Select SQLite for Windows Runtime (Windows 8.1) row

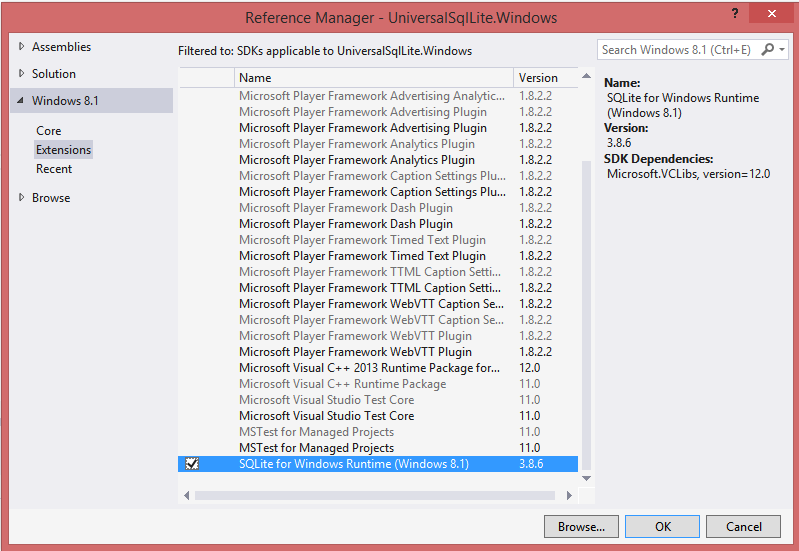click(x=378, y=464)
